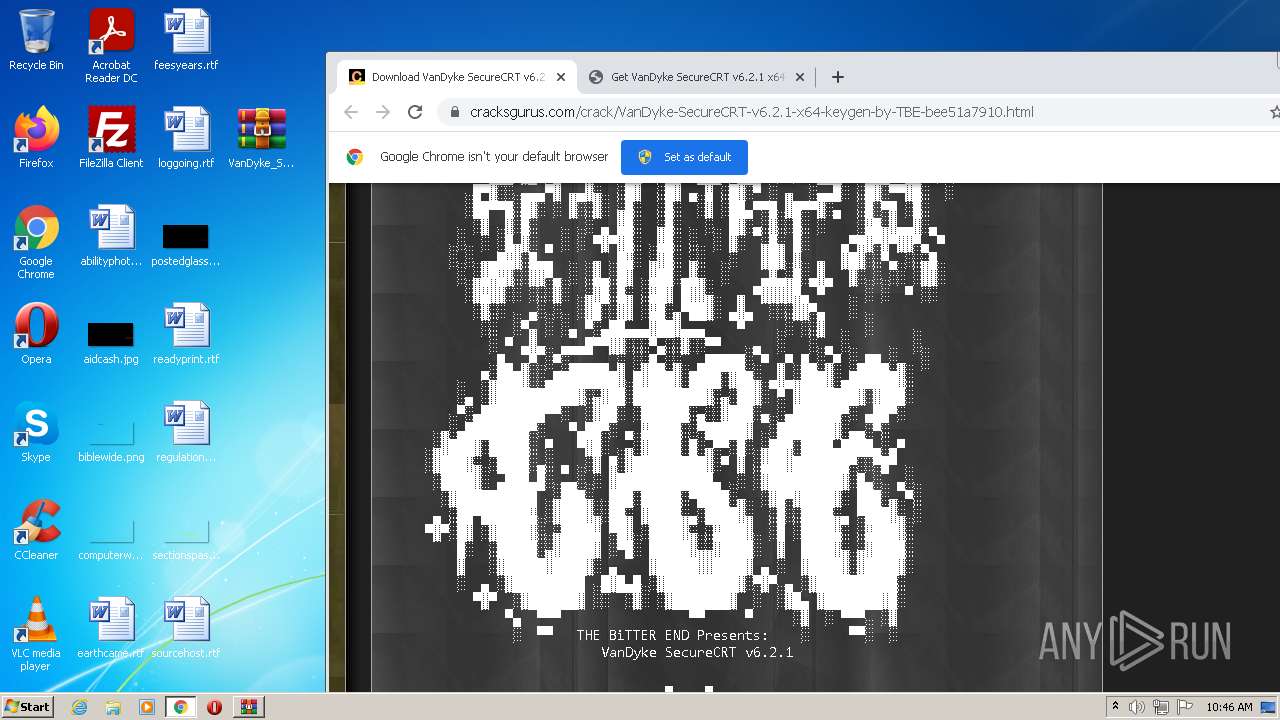Image resolution: width=1280 pixels, height=720 pixels.
Task: Open earthcame.rtf document icon
Action: [x=111, y=628]
